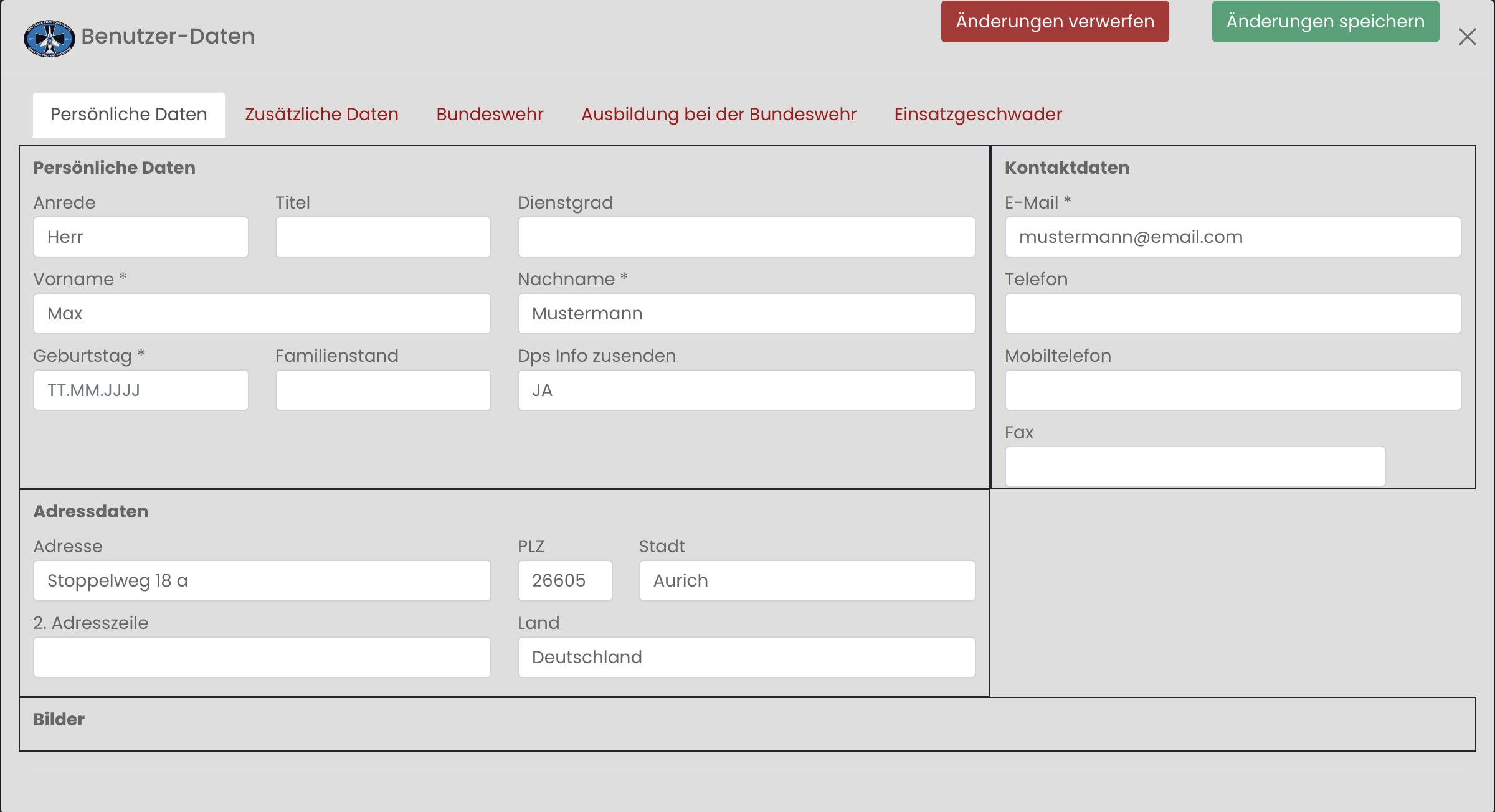Go to Ausbildung bei der Bundeswehr tab
Viewport: 1495px width, 812px height.
coord(719,115)
